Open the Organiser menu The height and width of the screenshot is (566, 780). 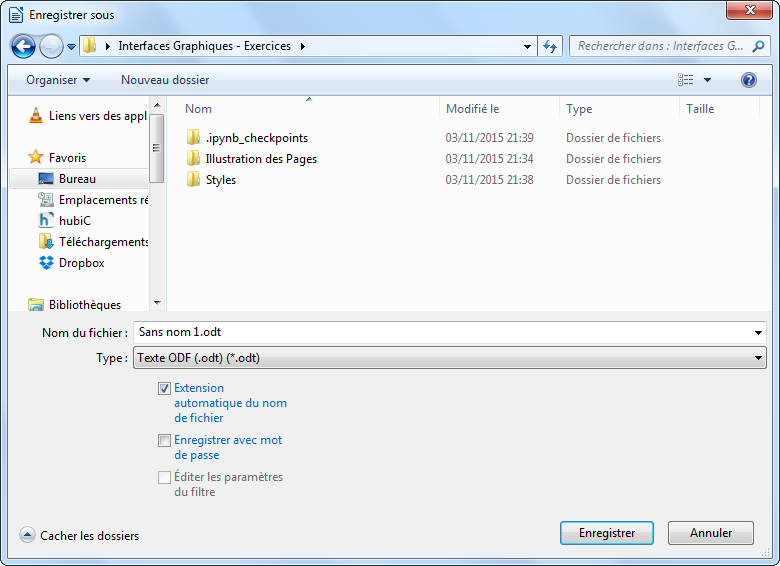tap(57, 80)
